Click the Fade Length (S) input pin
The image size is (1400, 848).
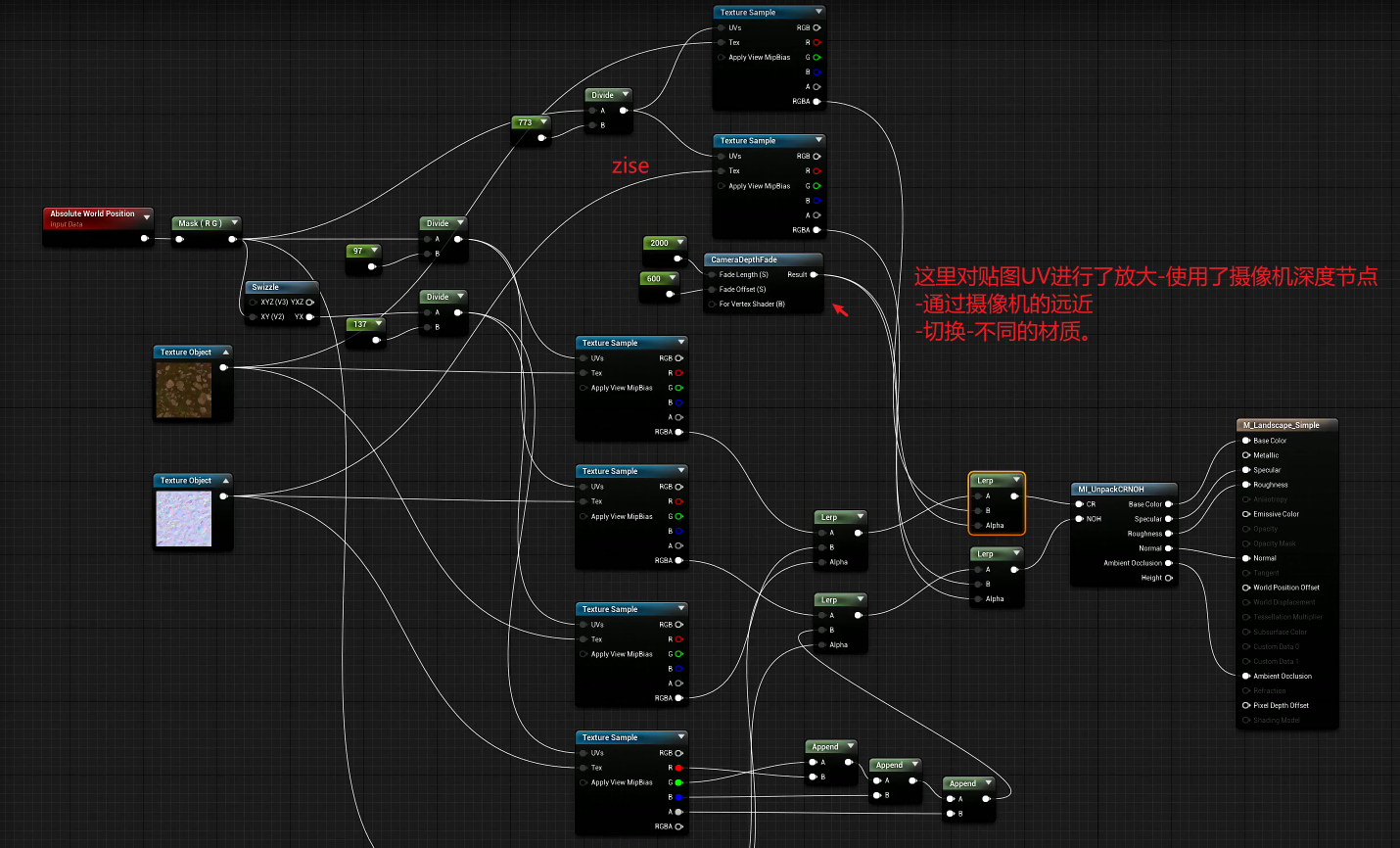(x=712, y=274)
